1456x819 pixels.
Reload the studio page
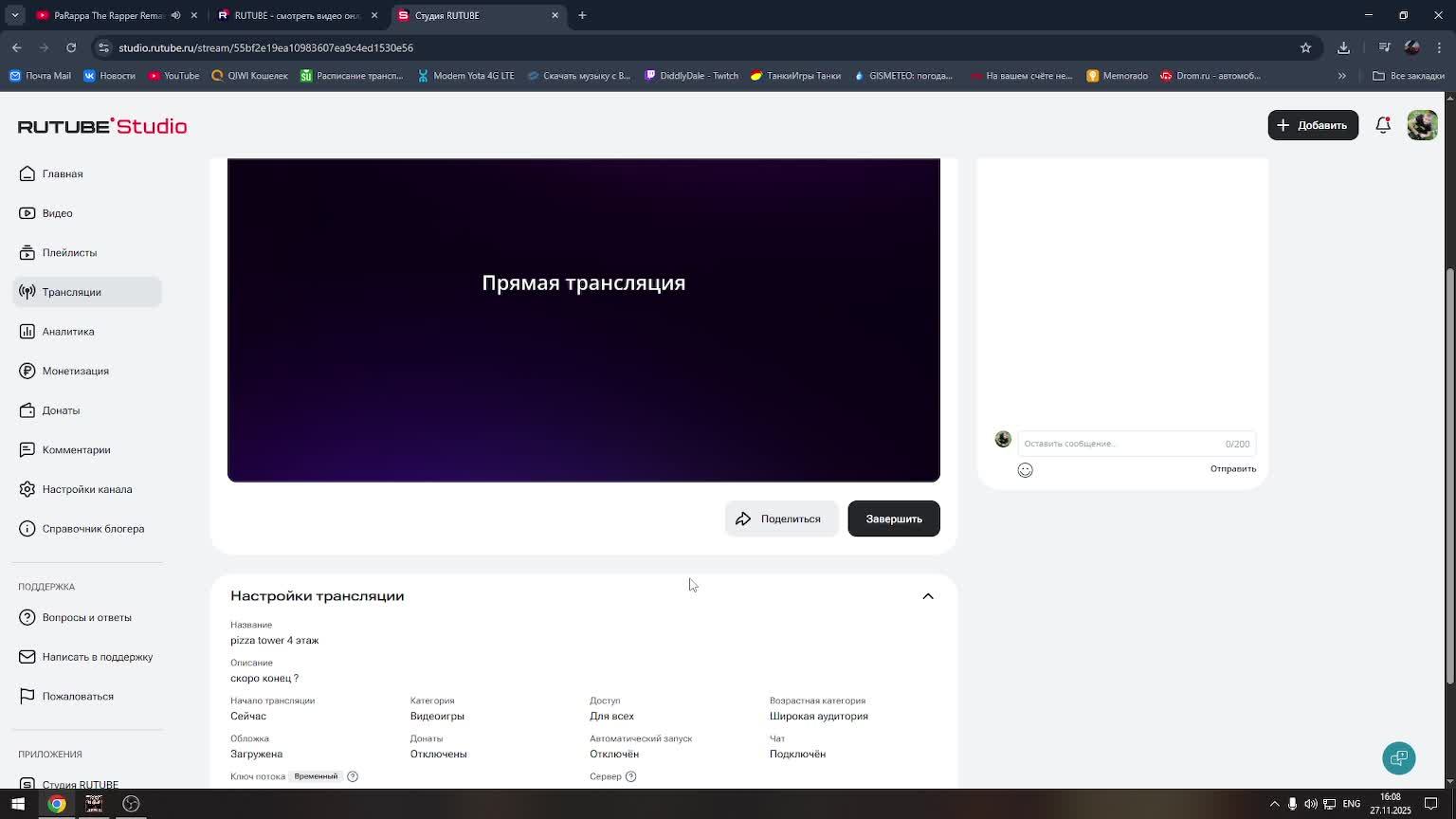[71, 47]
